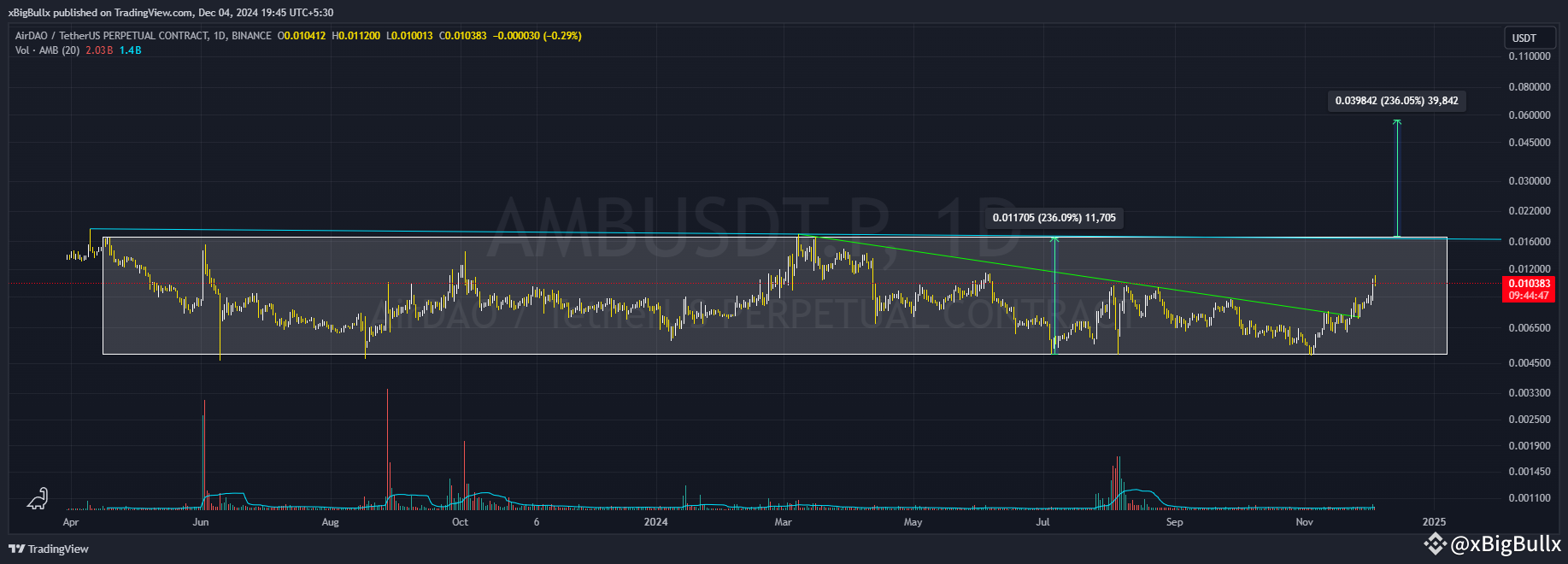Viewport: 1568px width, 564px height.
Task: Click the 0.004500 price axis label
Action: tap(1529, 363)
